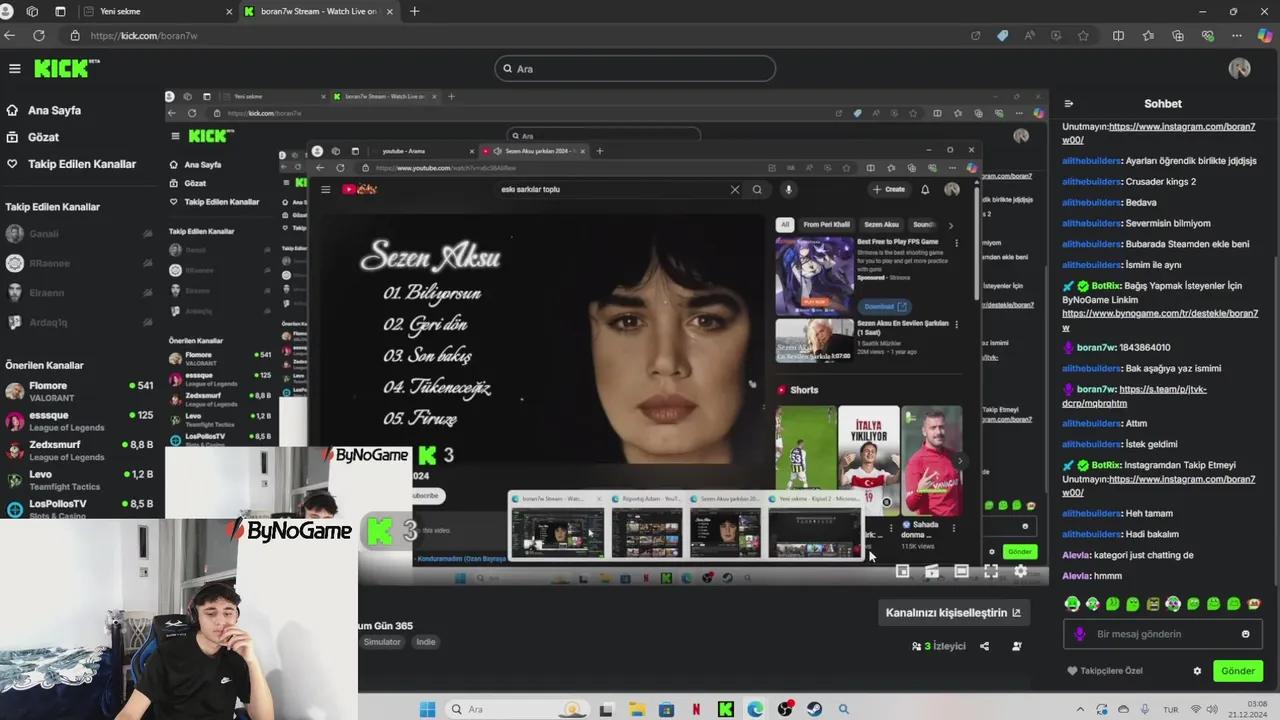The width and height of the screenshot is (1280, 720).
Task: Click the microphone icon in message box
Action: [x=1079, y=634]
